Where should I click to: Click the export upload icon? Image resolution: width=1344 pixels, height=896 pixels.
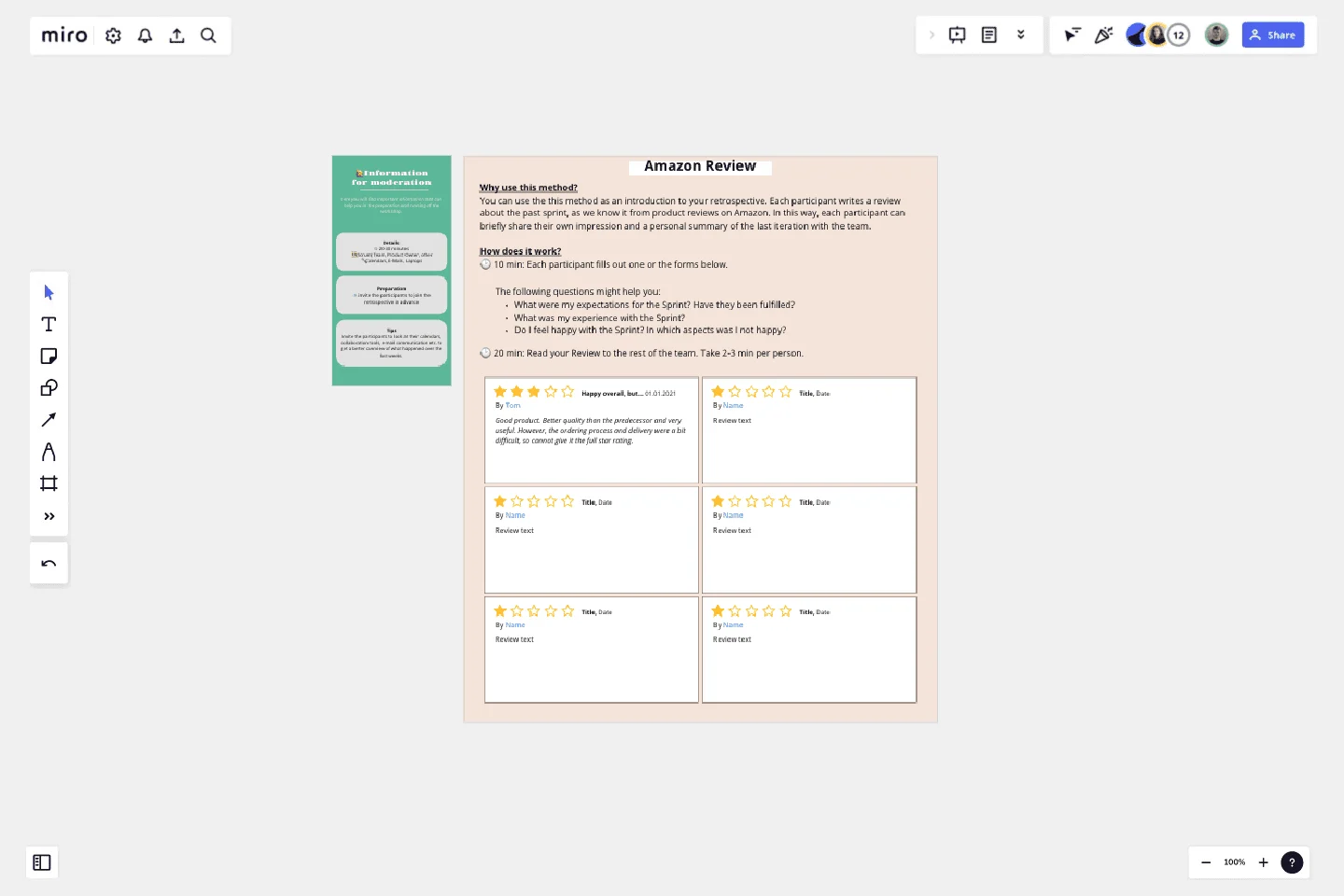176,35
